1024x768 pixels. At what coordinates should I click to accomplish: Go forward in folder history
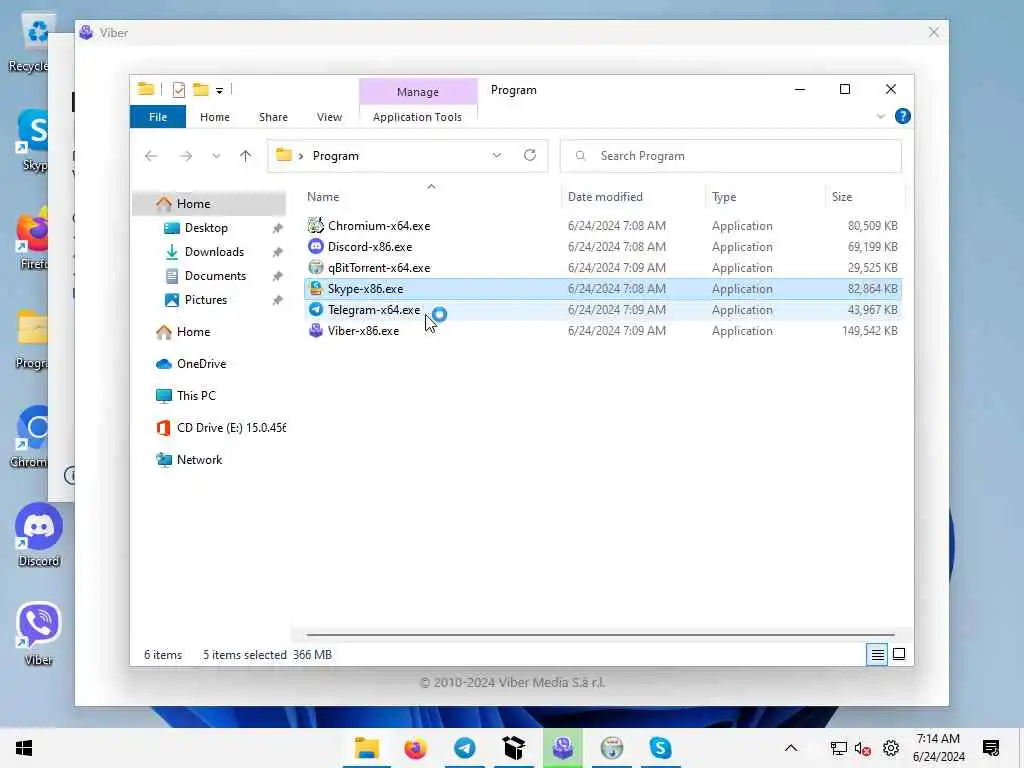coord(186,155)
